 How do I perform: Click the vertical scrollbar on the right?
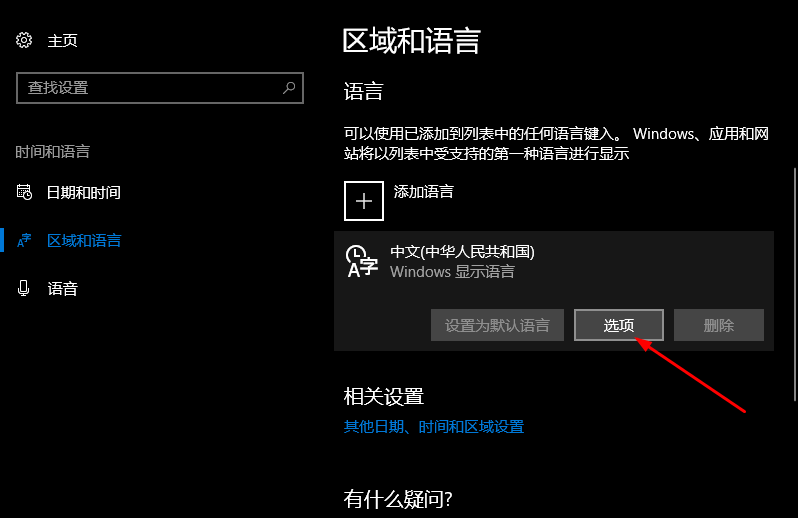[x=795, y=285]
